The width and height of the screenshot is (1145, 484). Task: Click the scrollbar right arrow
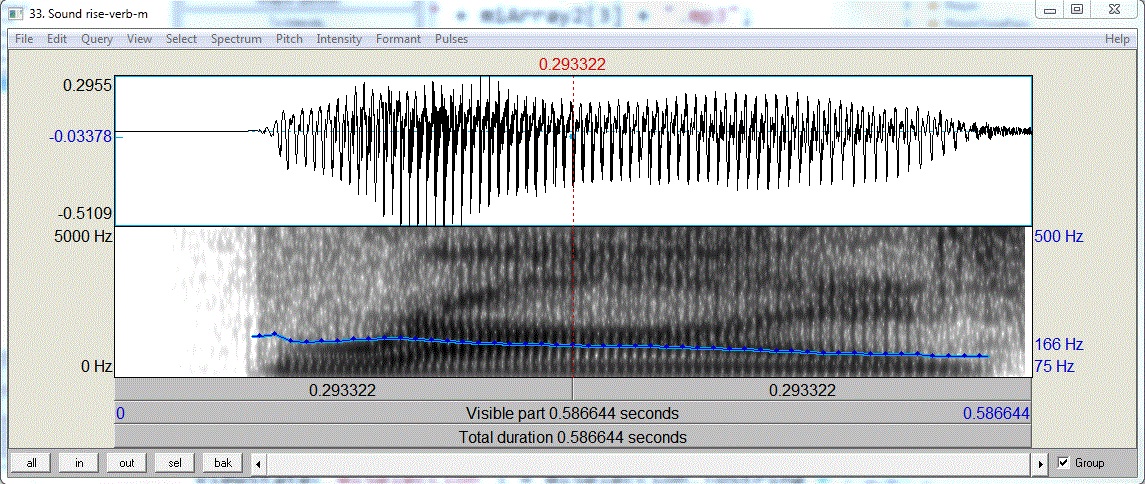pyautogui.click(x=1042, y=464)
